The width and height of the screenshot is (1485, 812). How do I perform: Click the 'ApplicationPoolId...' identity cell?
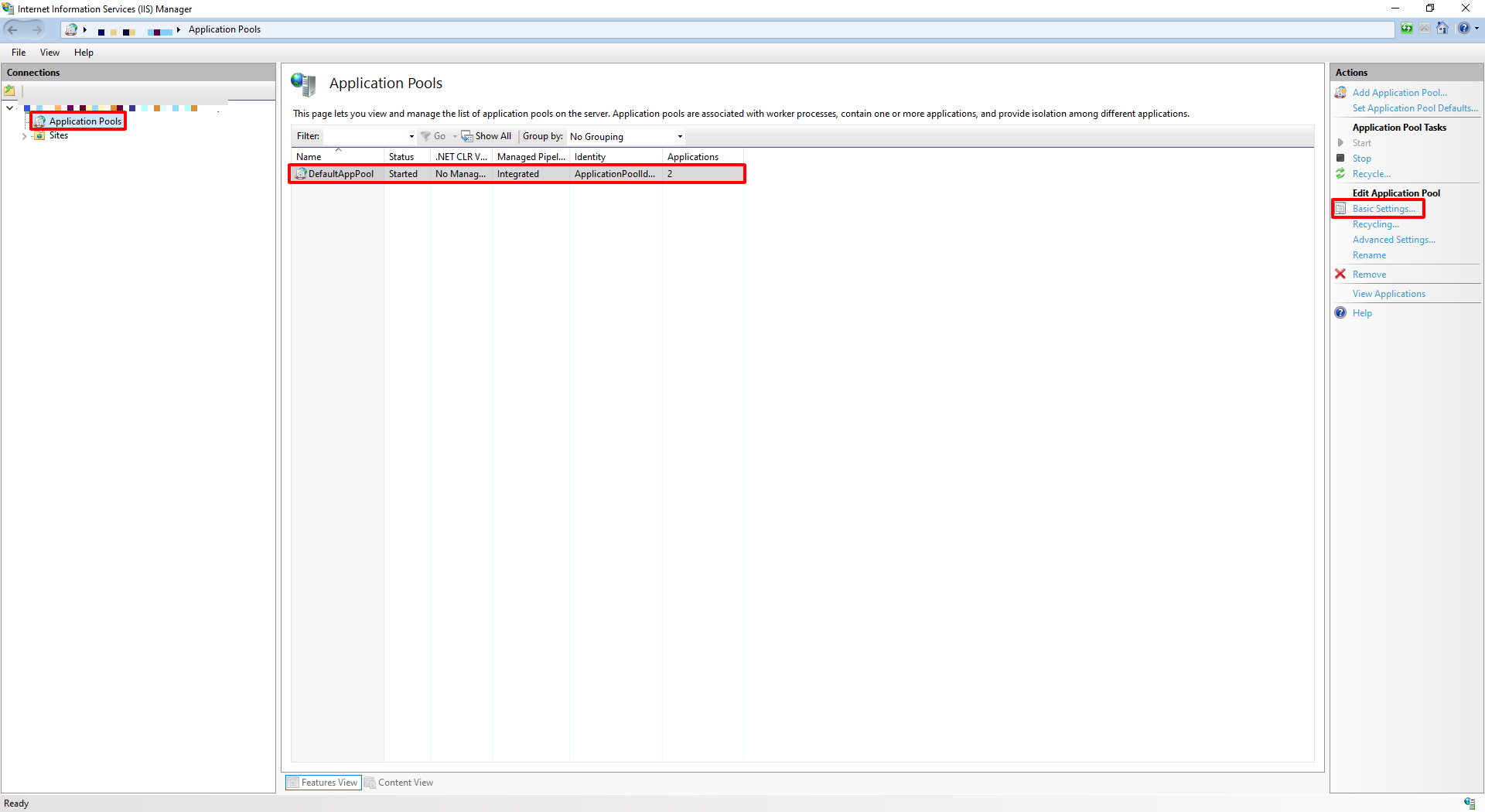(x=614, y=174)
